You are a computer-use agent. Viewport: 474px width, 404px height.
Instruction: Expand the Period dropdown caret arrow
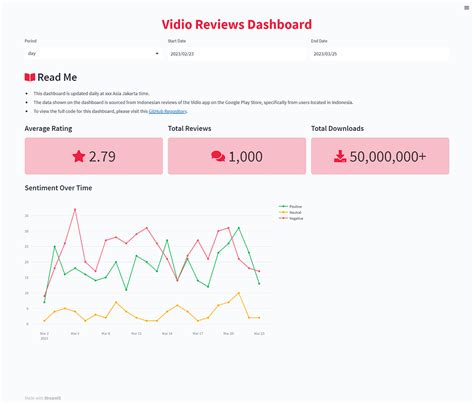157,54
